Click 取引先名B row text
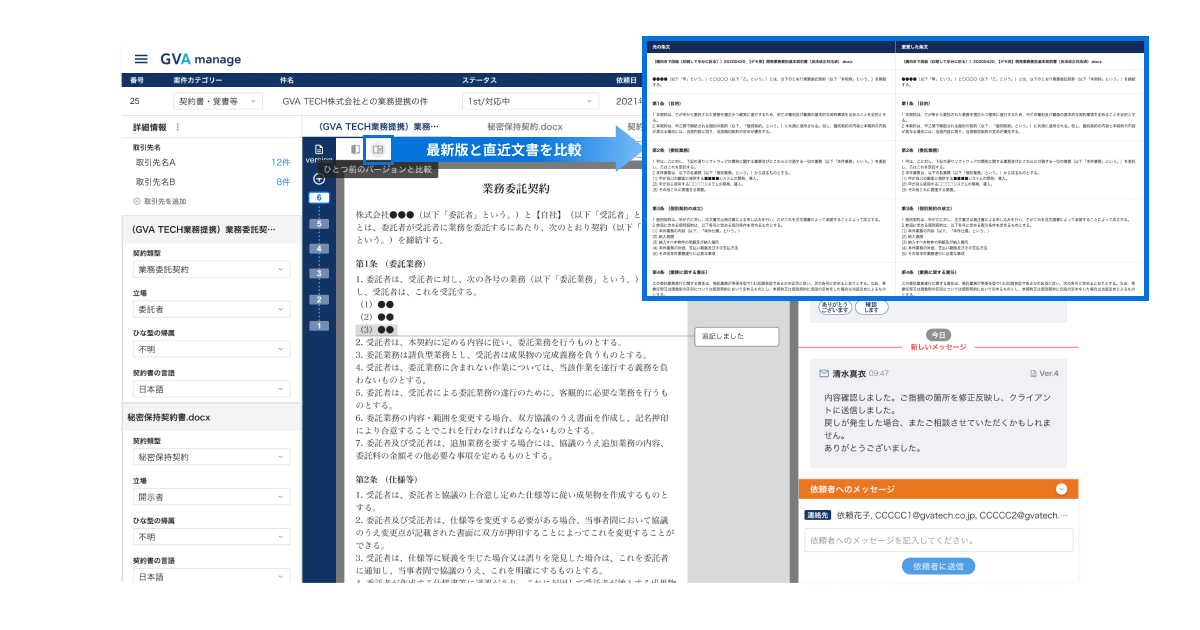 point(156,182)
